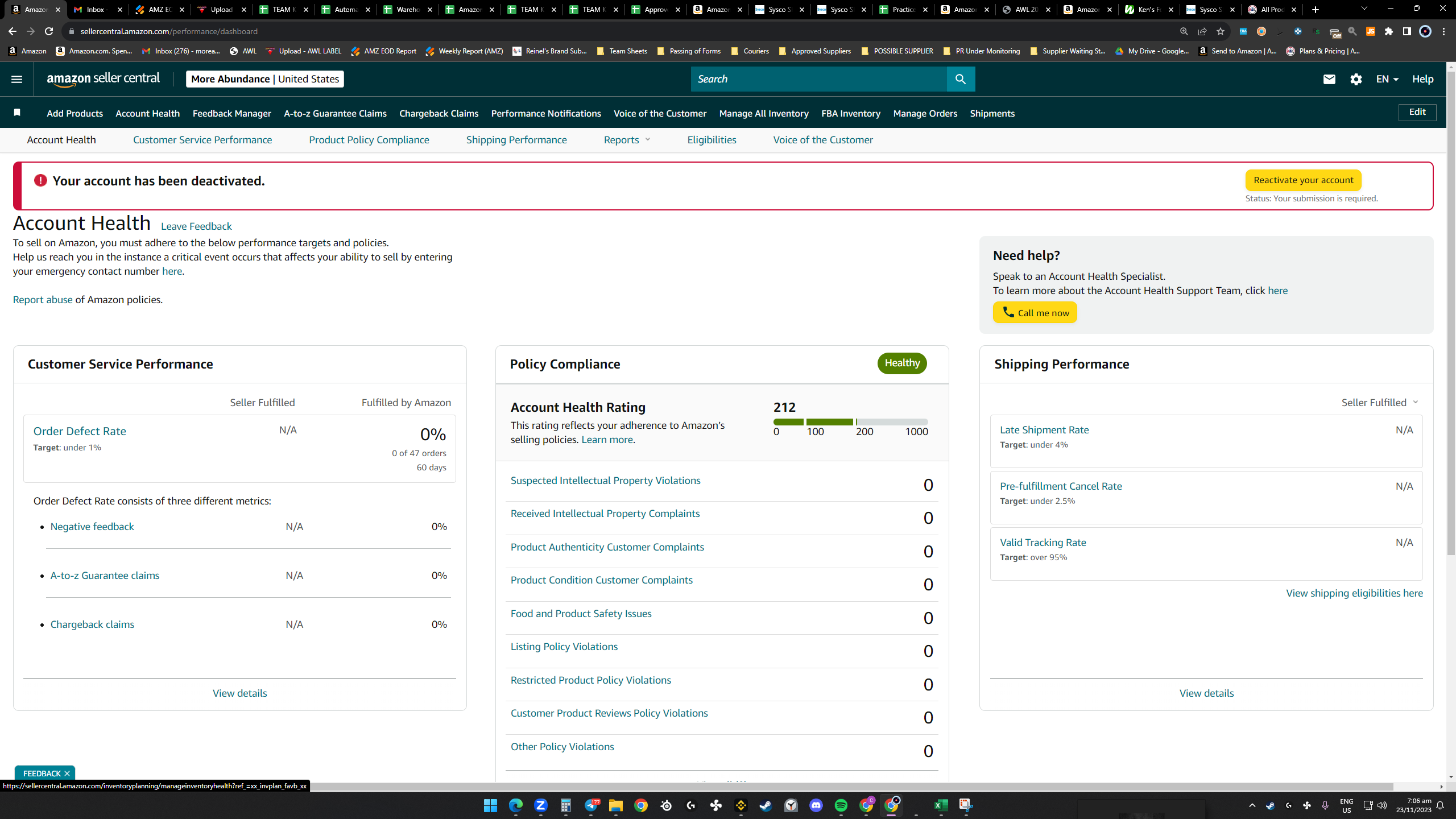Click the Amazon Seller Central logo

(x=103, y=79)
